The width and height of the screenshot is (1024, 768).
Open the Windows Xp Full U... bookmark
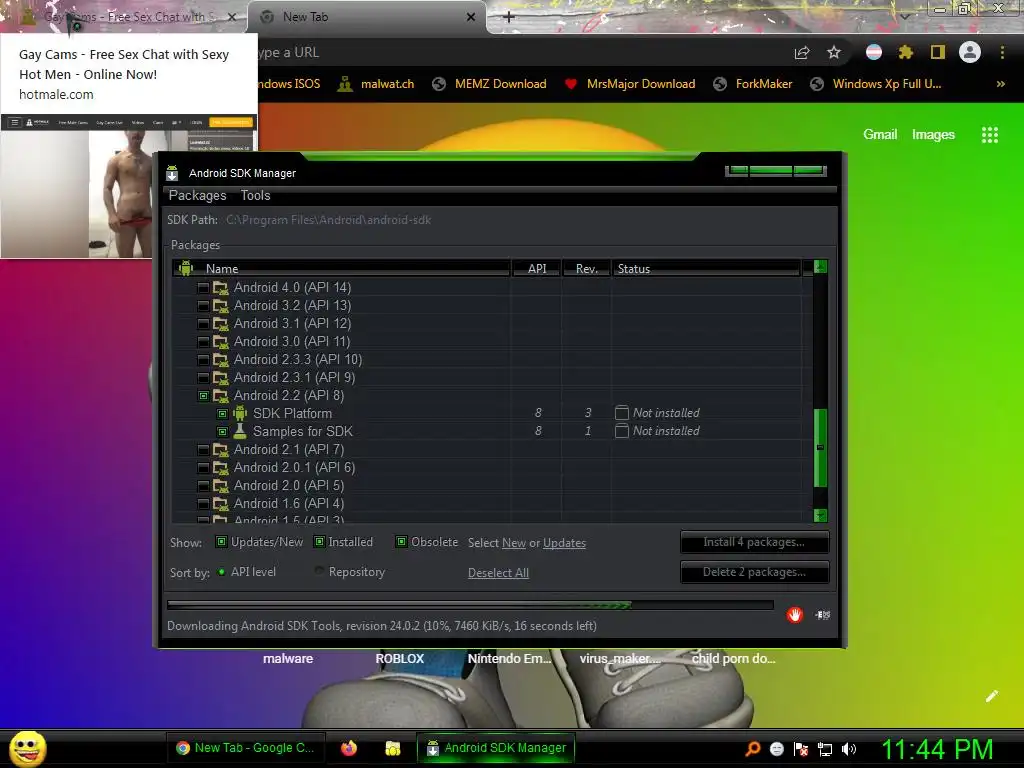pyautogui.click(x=875, y=84)
